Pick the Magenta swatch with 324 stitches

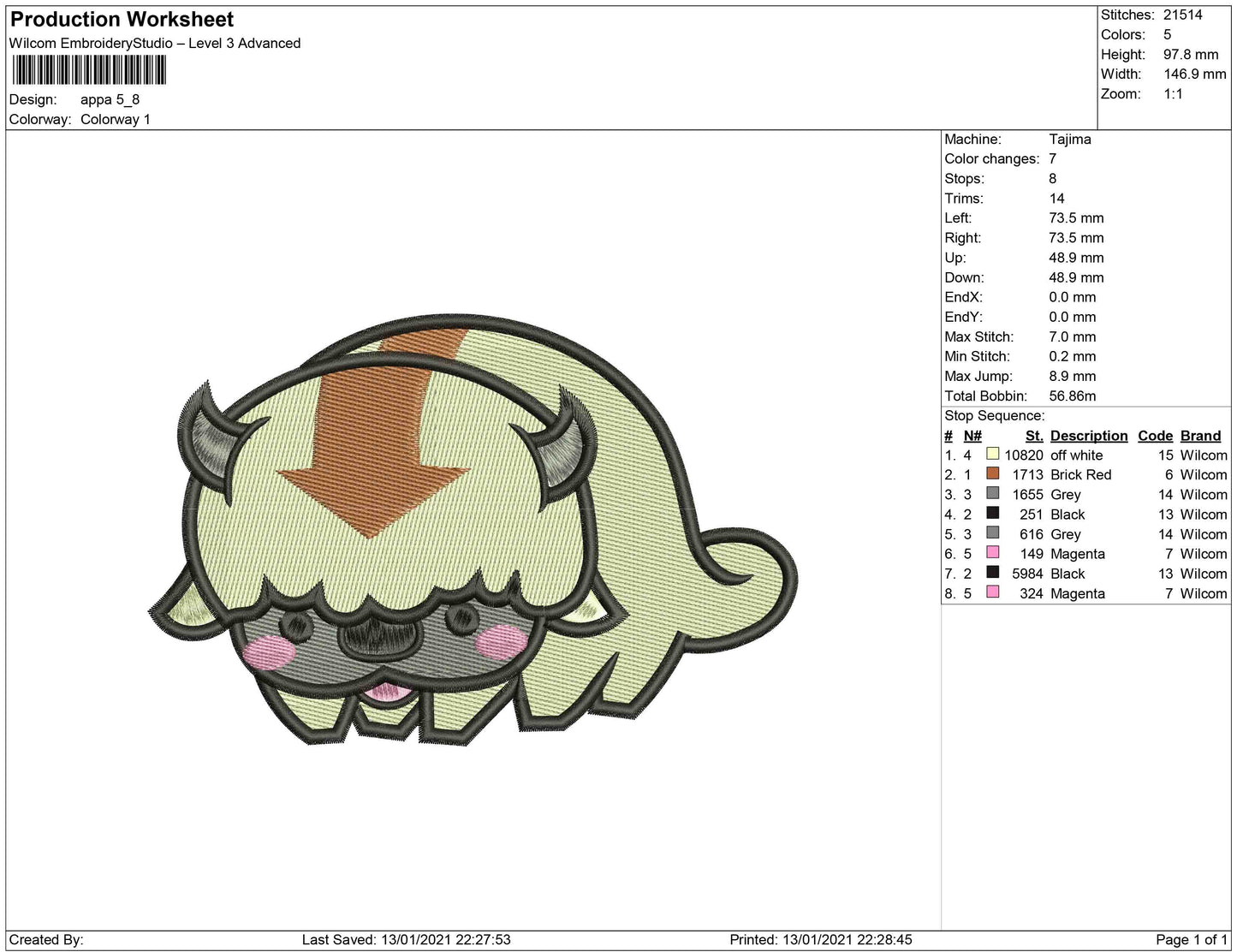(x=993, y=592)
